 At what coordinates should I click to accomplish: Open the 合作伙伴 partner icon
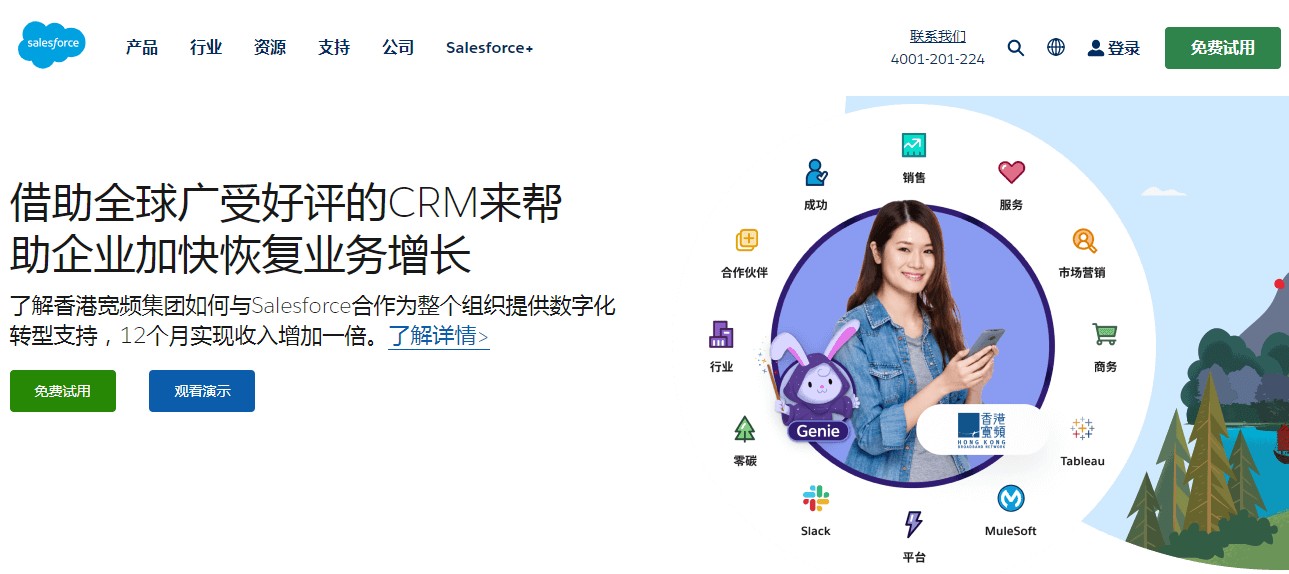tap(747, 240)
